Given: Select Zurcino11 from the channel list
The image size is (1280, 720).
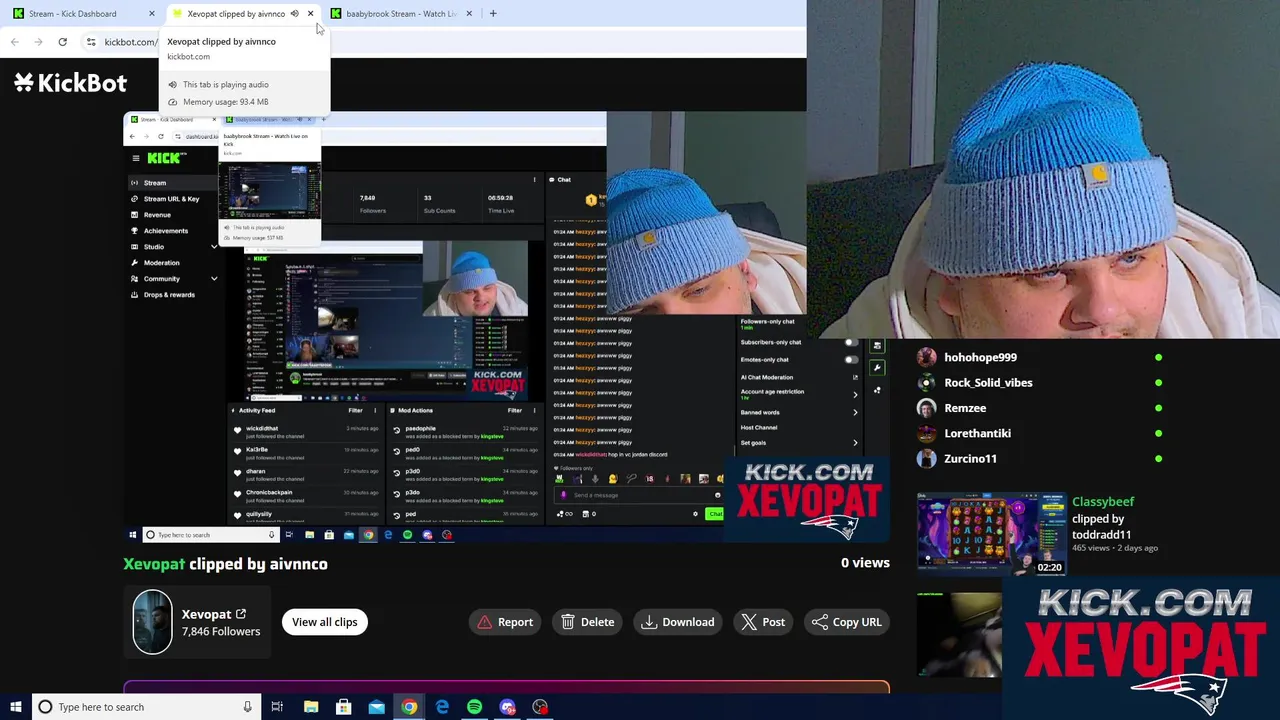Looking at the screenshot, I should click(970, 459).
